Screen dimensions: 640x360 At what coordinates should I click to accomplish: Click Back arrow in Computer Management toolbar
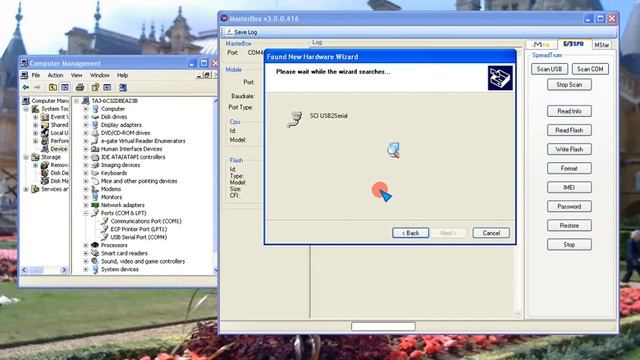tap(26, 87)
